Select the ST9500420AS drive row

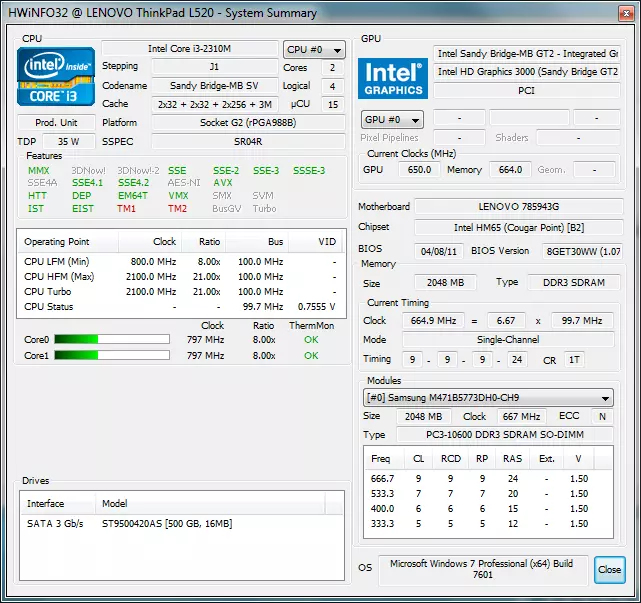[x=182, y=523]
